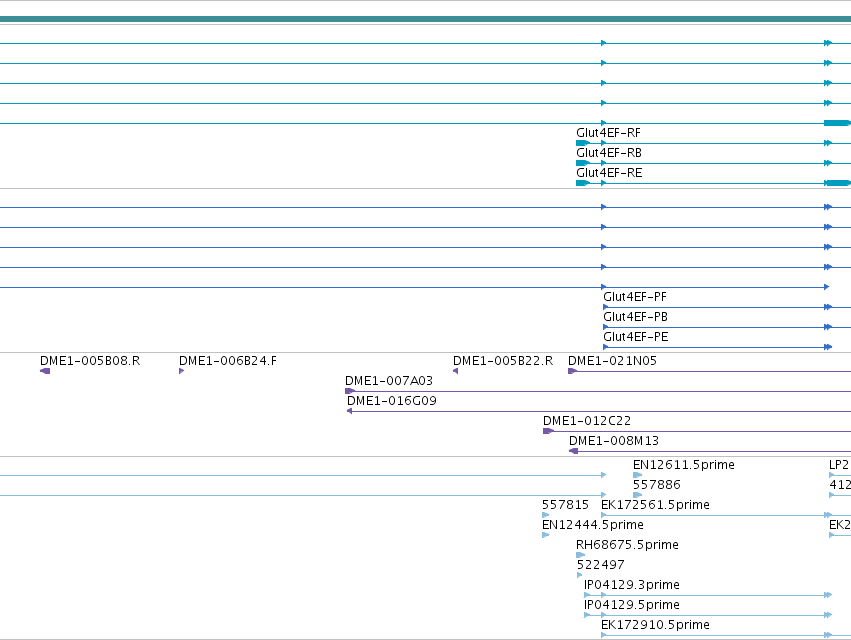The image size is (851, 640).
Task: Click the EK172561.5prime EST label
Action: click(x=655, y=505)
